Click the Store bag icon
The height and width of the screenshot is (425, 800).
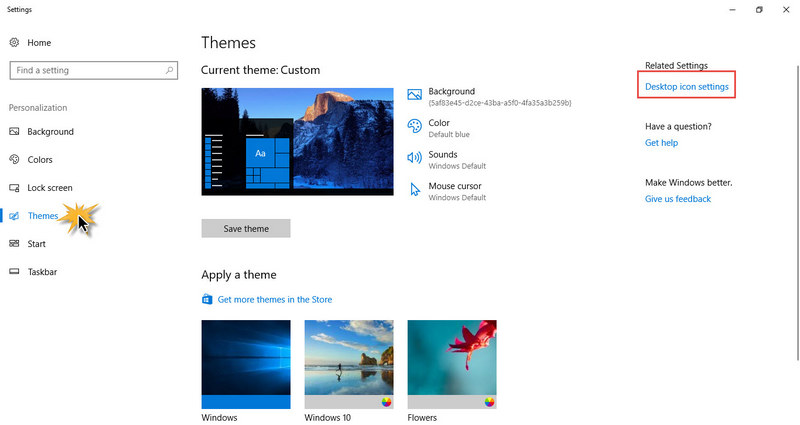pyautogui.click(x=207, y=299)
